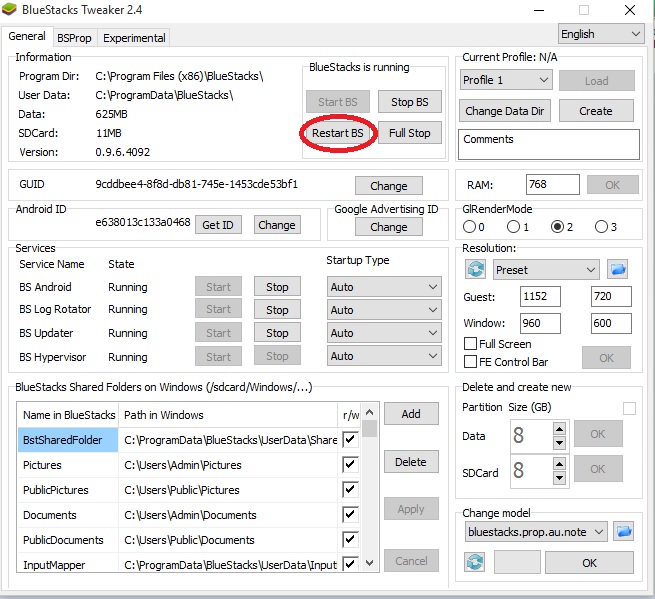
Task: Toggle r/w checkbox for Pictures folder
Action: tap(350, 464)
